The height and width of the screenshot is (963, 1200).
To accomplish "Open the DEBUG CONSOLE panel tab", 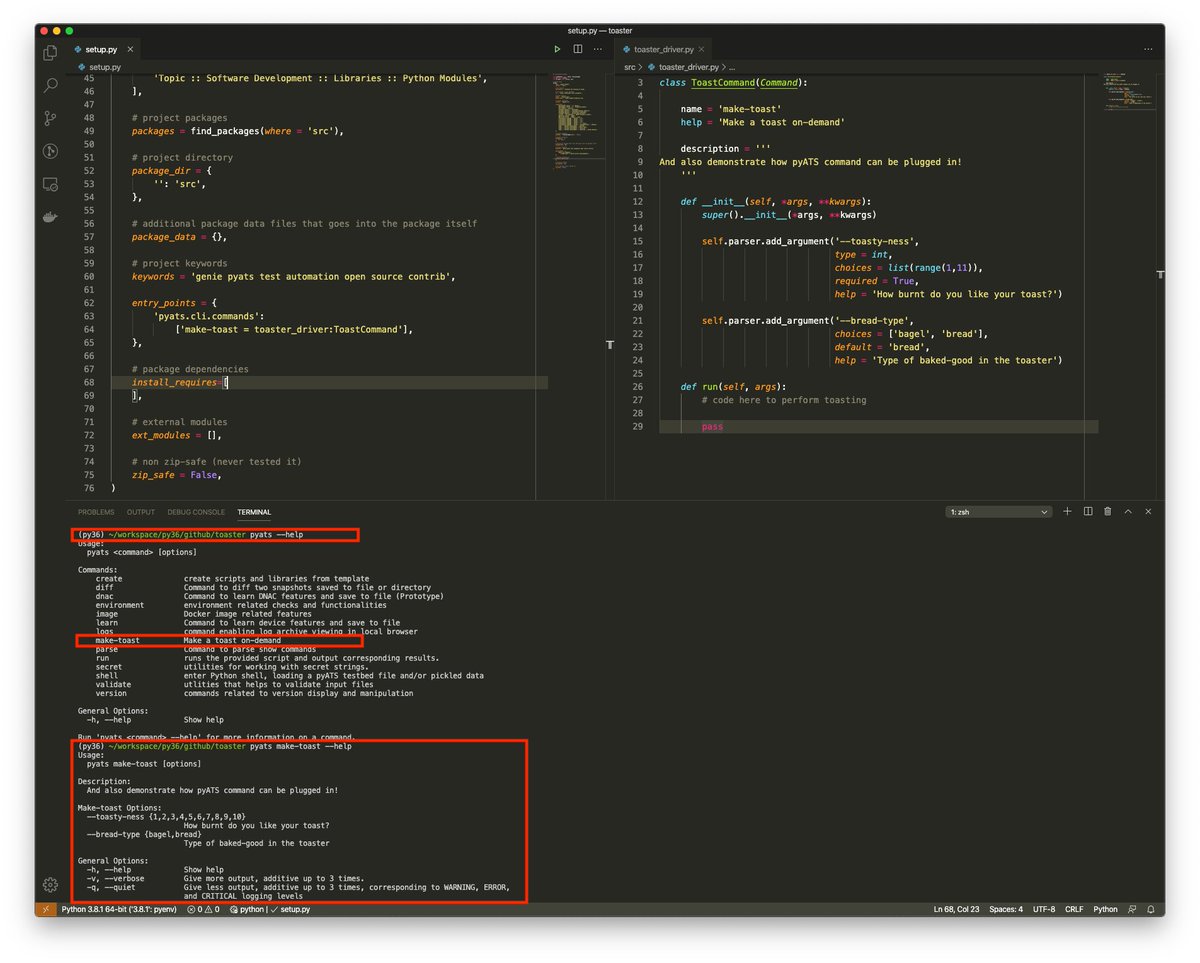I will pyautogui.click(x=197, y=512).
